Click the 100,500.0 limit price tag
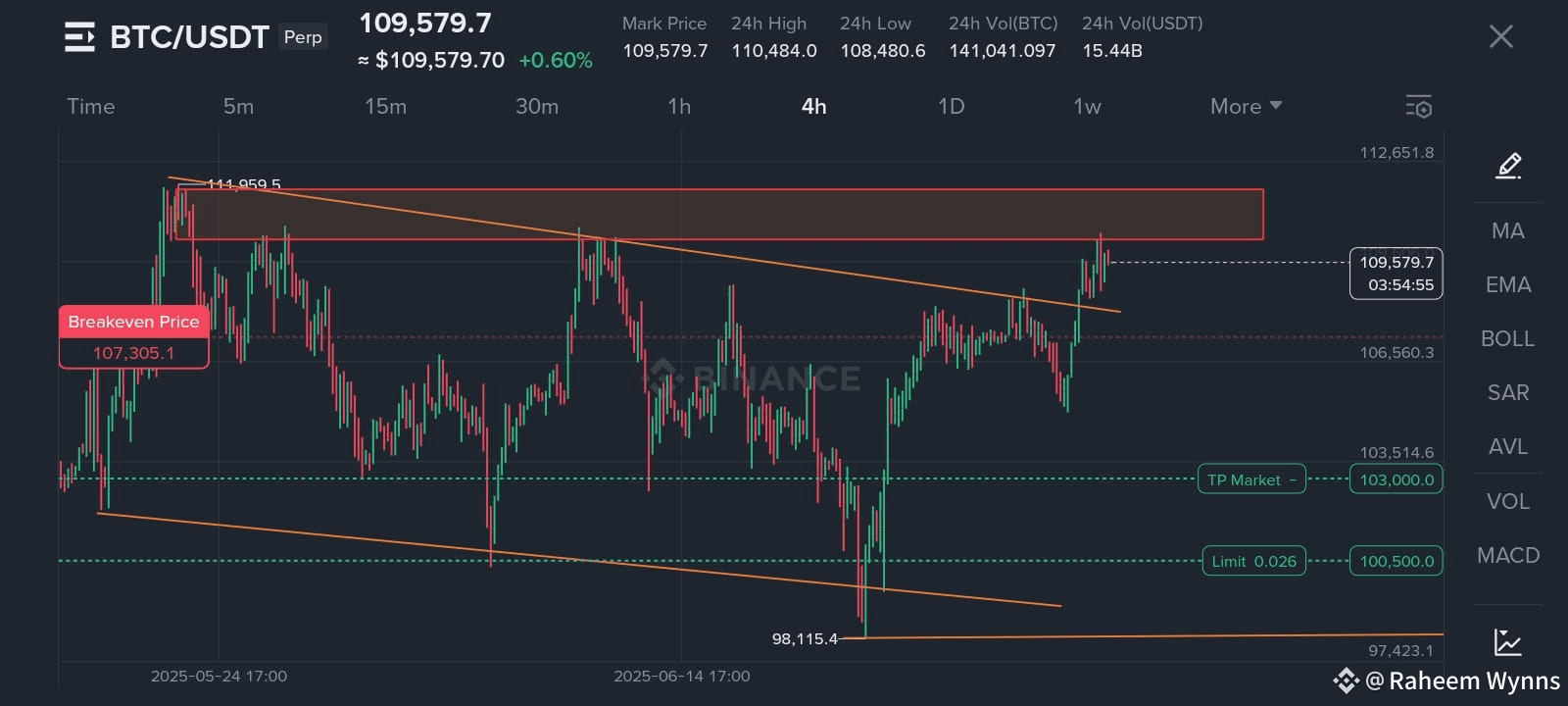The image size is (1568, 706). click(x=1396, y=561)
